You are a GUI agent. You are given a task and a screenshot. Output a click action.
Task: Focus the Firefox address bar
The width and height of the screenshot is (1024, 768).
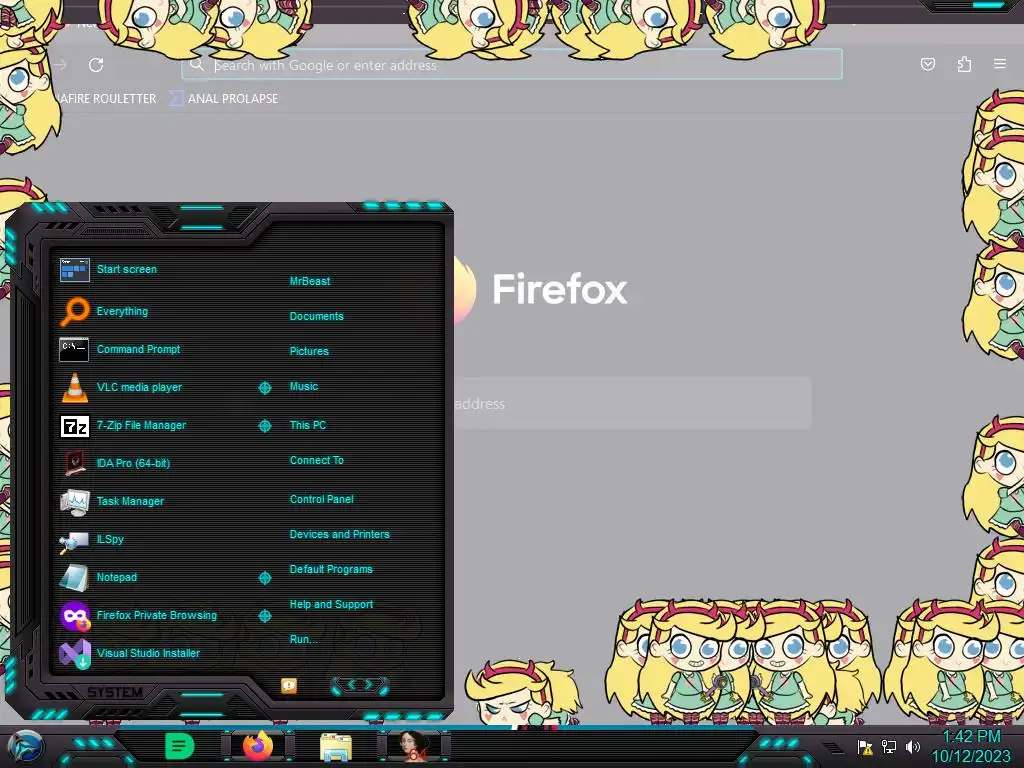click(512, 65)
